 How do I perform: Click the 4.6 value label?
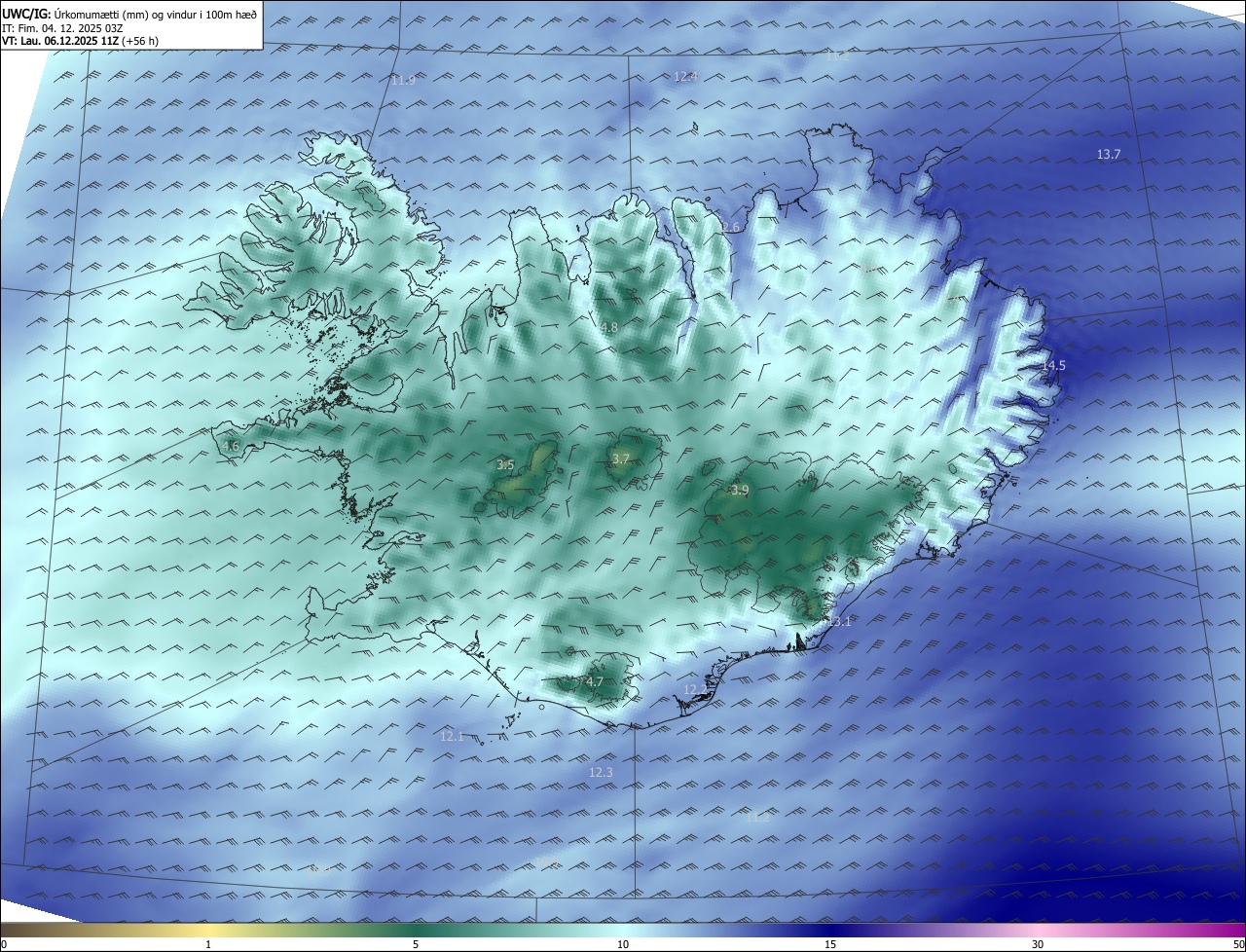point(231,447)
